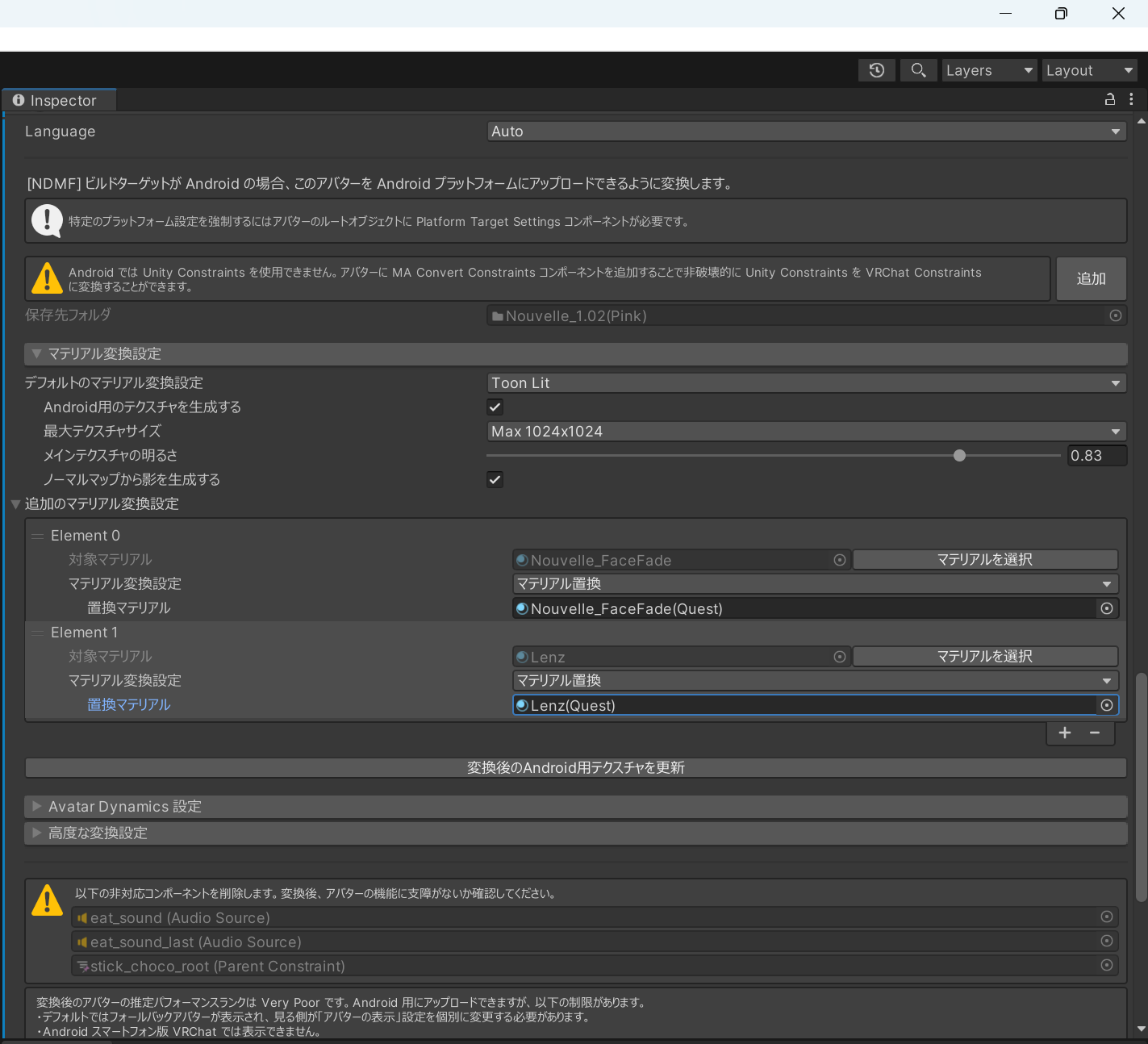The width and height of the screenshot is (1148, 1044).
Task: Open the Undo History icon
Action: click(x=877, y=70)
